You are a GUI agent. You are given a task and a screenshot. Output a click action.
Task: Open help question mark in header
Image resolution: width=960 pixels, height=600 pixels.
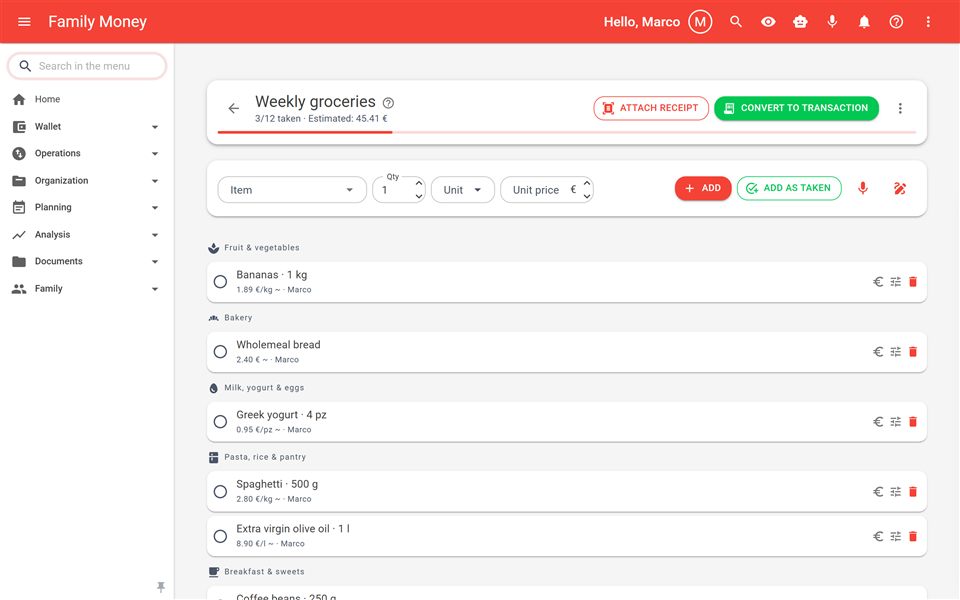coord(896,22)
